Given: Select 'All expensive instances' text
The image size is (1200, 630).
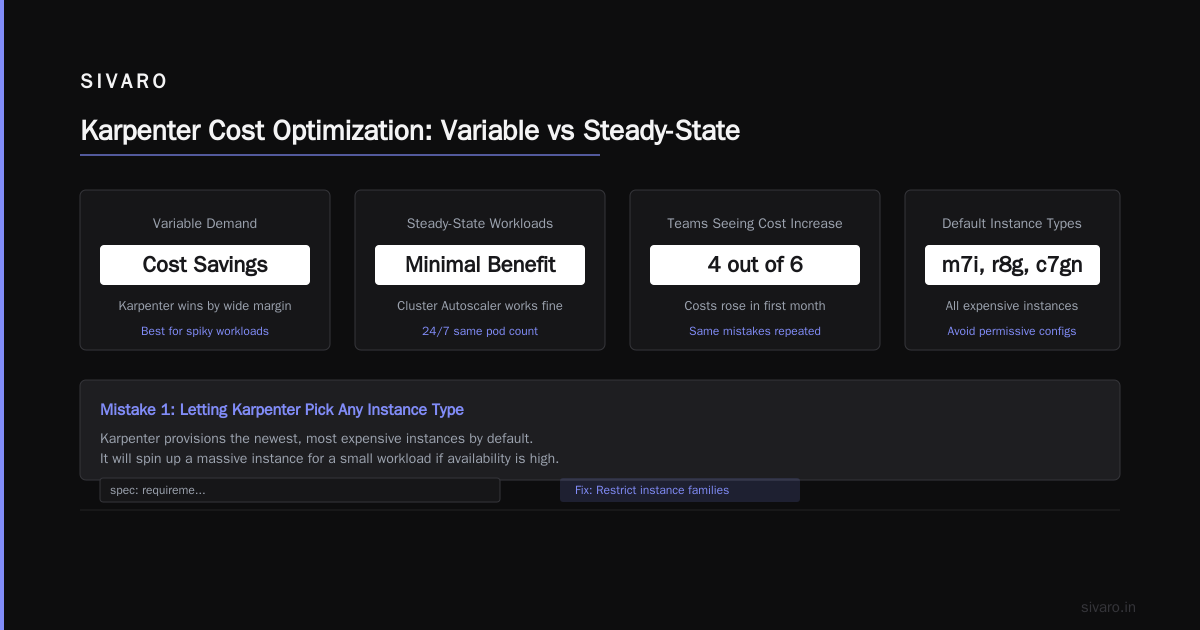Looking at the screenshot, I should pyautogui.click(x=1012, y=306).
